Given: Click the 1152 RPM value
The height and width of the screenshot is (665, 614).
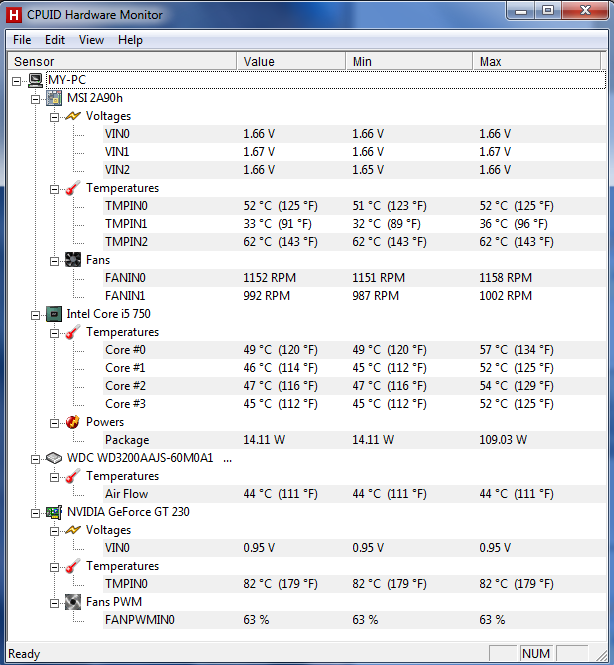Looking at the screenshot, I should [269, 278].
